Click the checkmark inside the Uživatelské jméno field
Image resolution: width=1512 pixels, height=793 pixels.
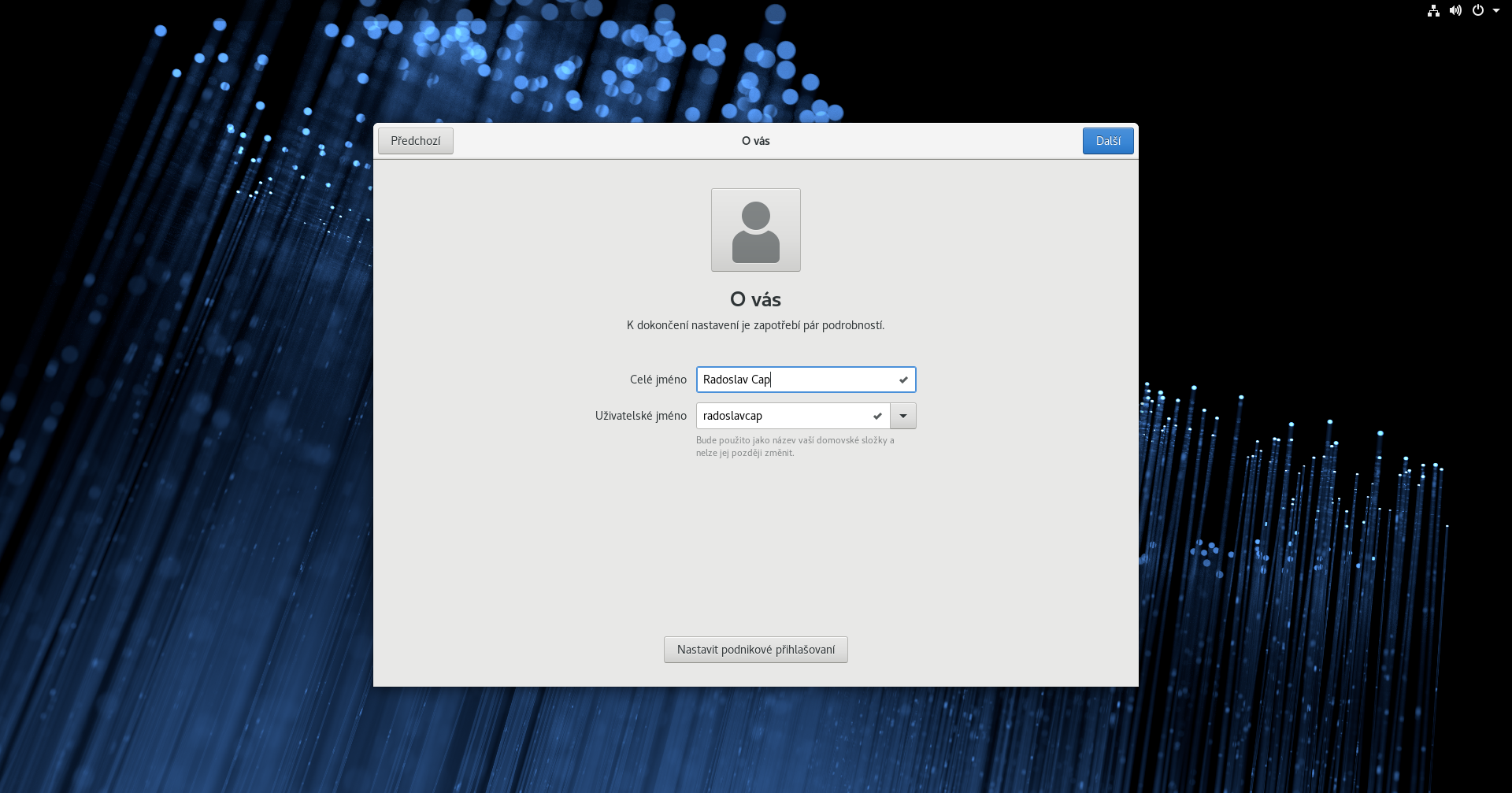coord(877,416)
